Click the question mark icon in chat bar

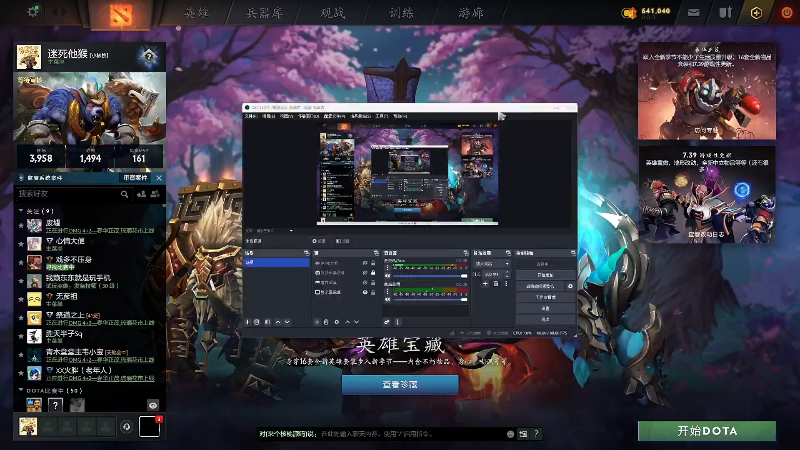point(536,434)
